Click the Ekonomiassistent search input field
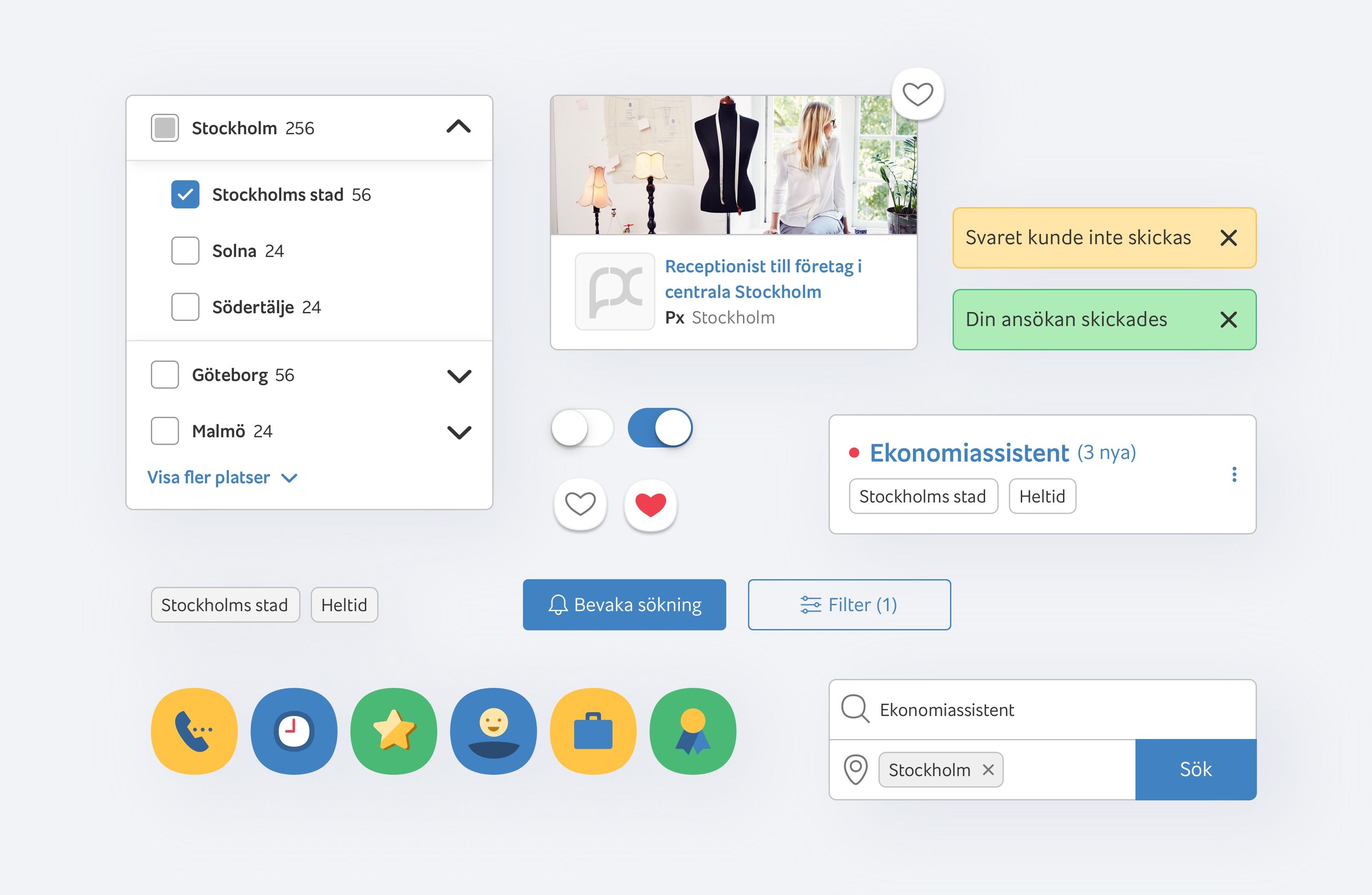Viewport: 1372px width, 895px height. (1042, 710)
